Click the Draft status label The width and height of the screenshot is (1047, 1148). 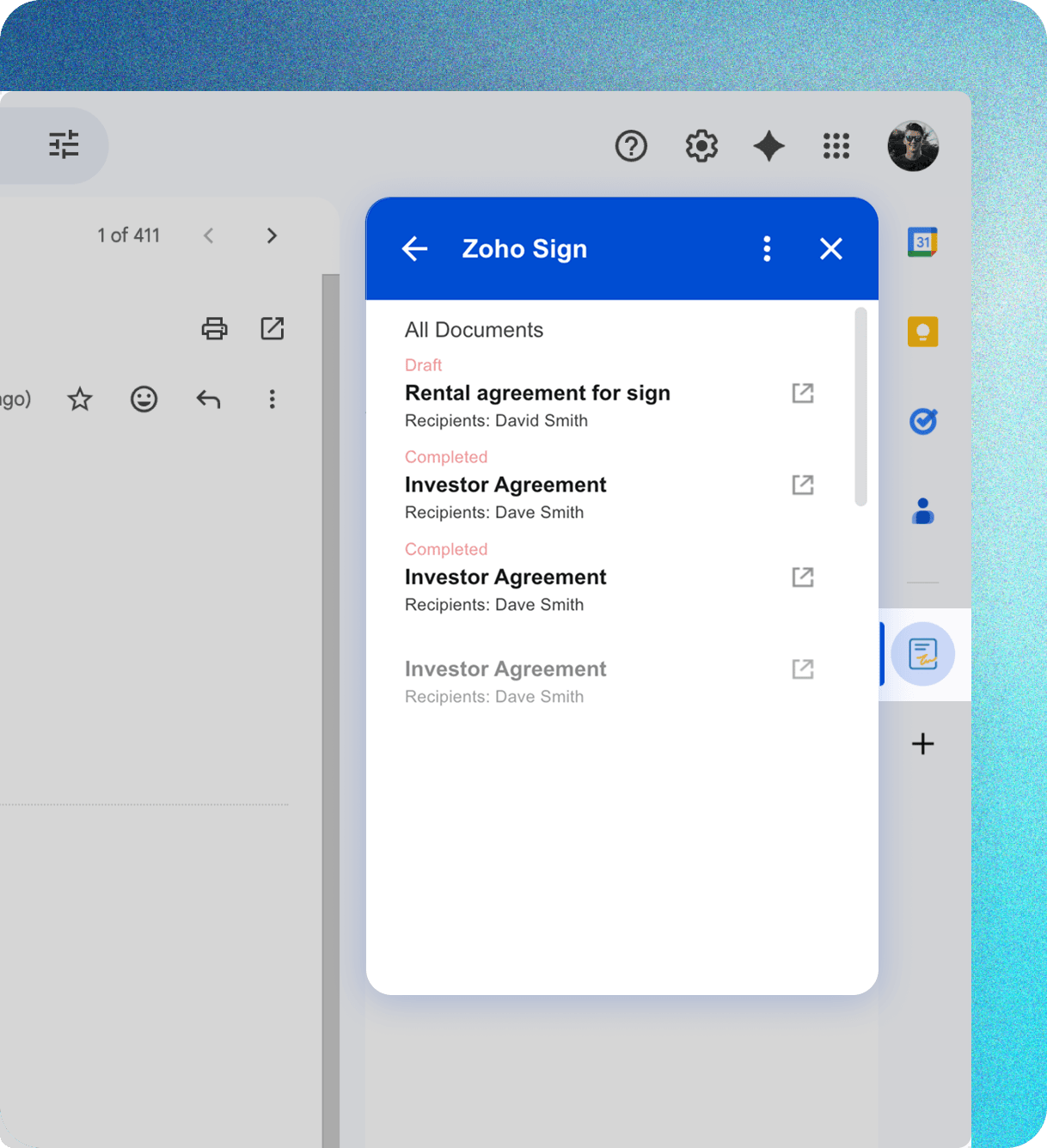coord(423,365)
